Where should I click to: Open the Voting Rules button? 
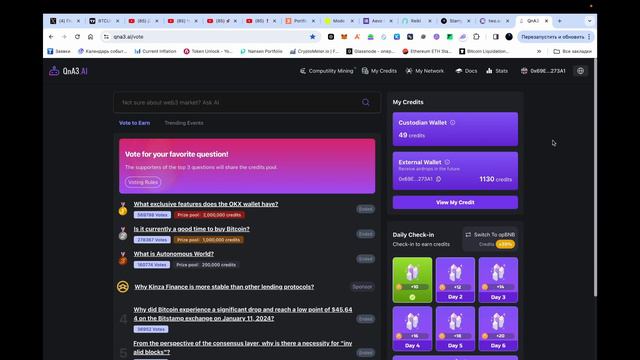[143, 182]
